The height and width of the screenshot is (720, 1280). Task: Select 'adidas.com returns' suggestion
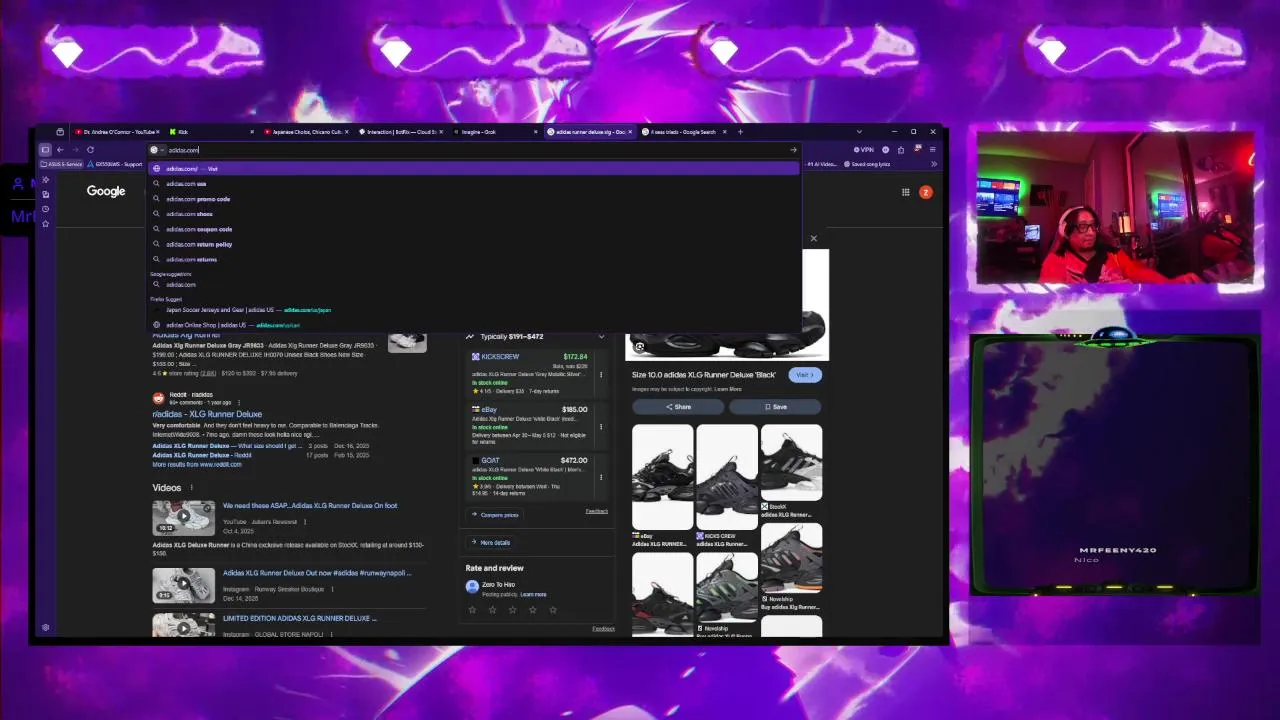point(475,259)
